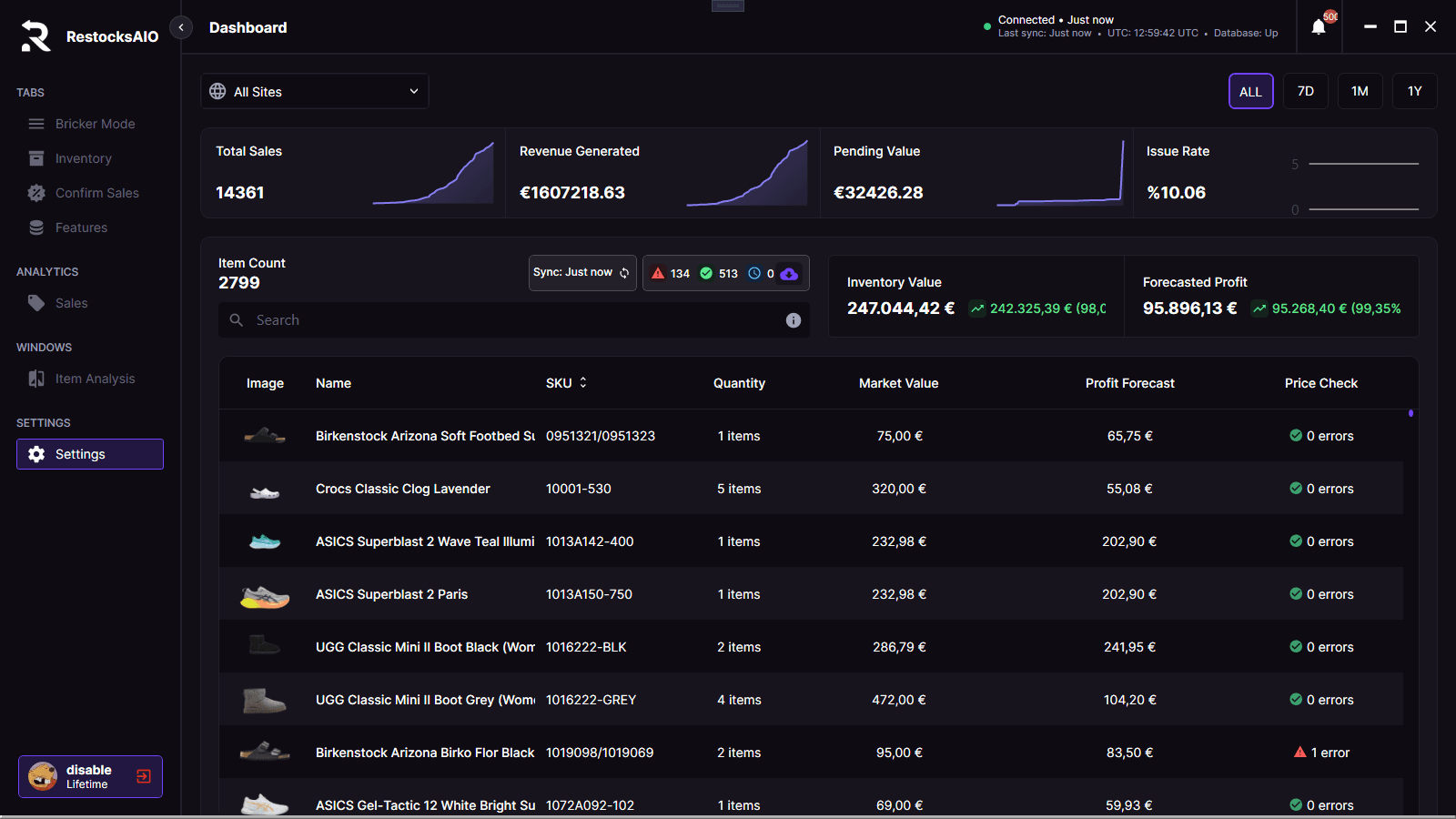The image size is (1456, 819).
Task: Click the search magnifier icon
Action: (x=237, y=320)
